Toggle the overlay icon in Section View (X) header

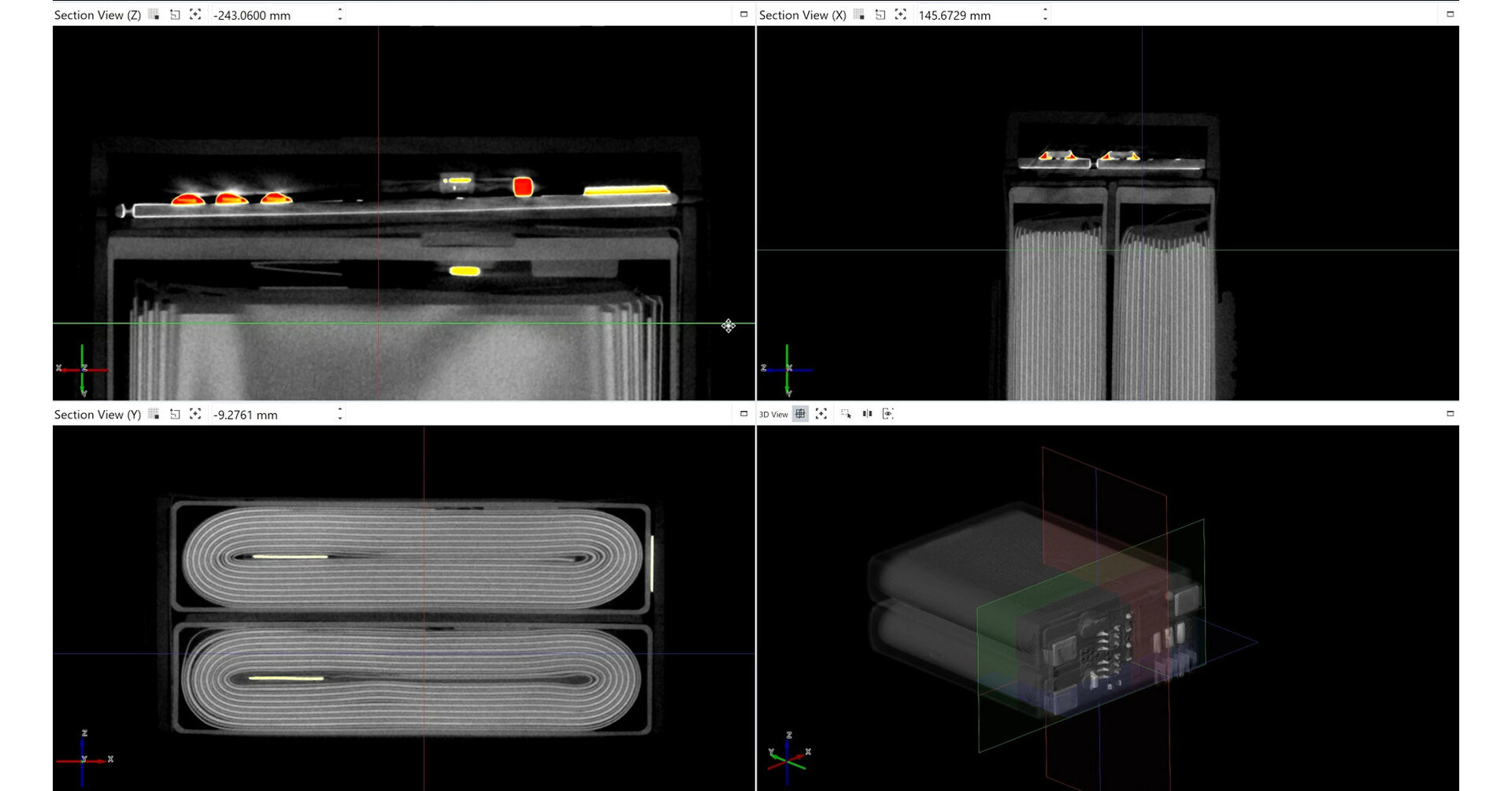858,14
